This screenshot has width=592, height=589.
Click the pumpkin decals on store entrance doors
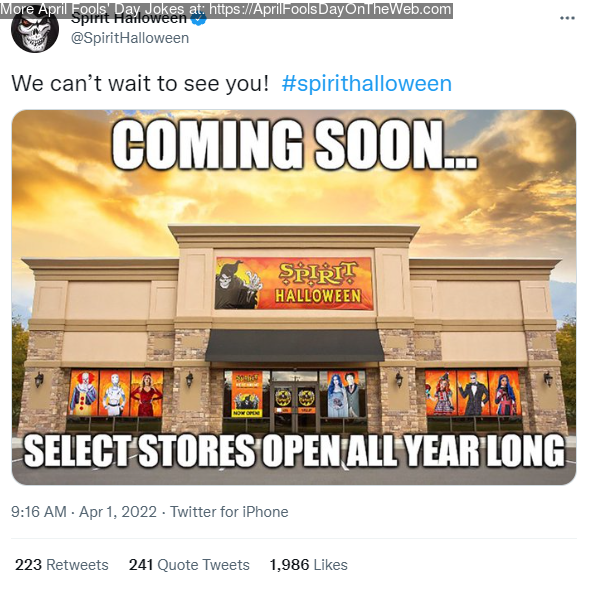[x=295, y=397]
